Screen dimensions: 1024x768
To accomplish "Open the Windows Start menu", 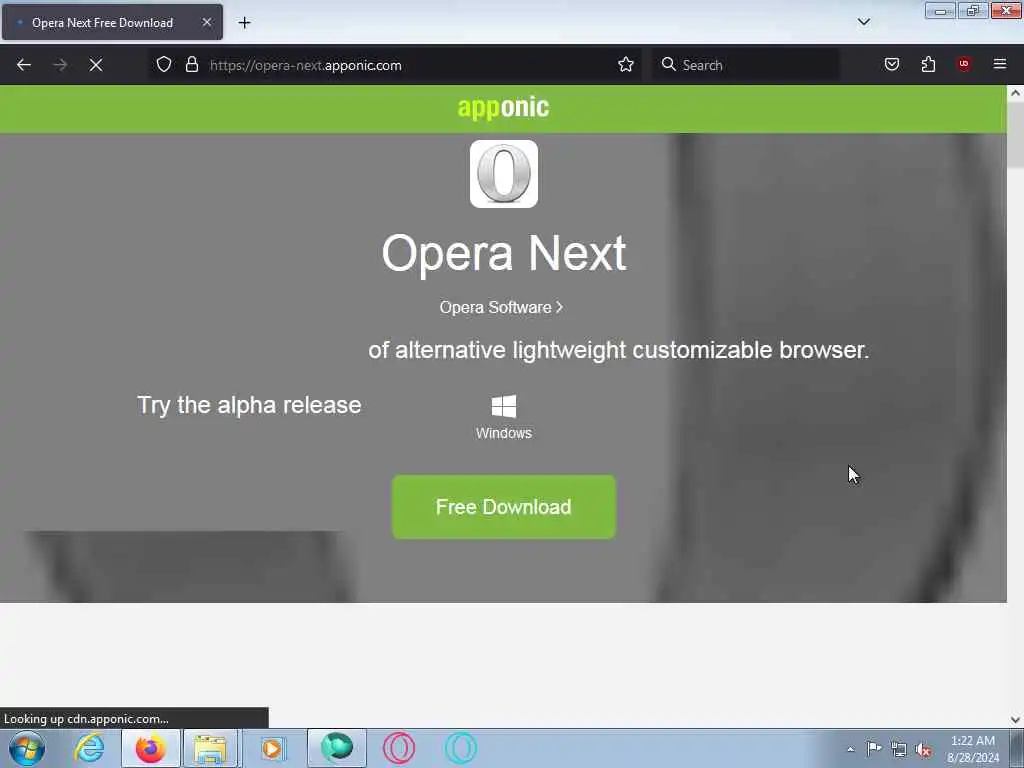I will pyautogui.click(x=27, y=748).
